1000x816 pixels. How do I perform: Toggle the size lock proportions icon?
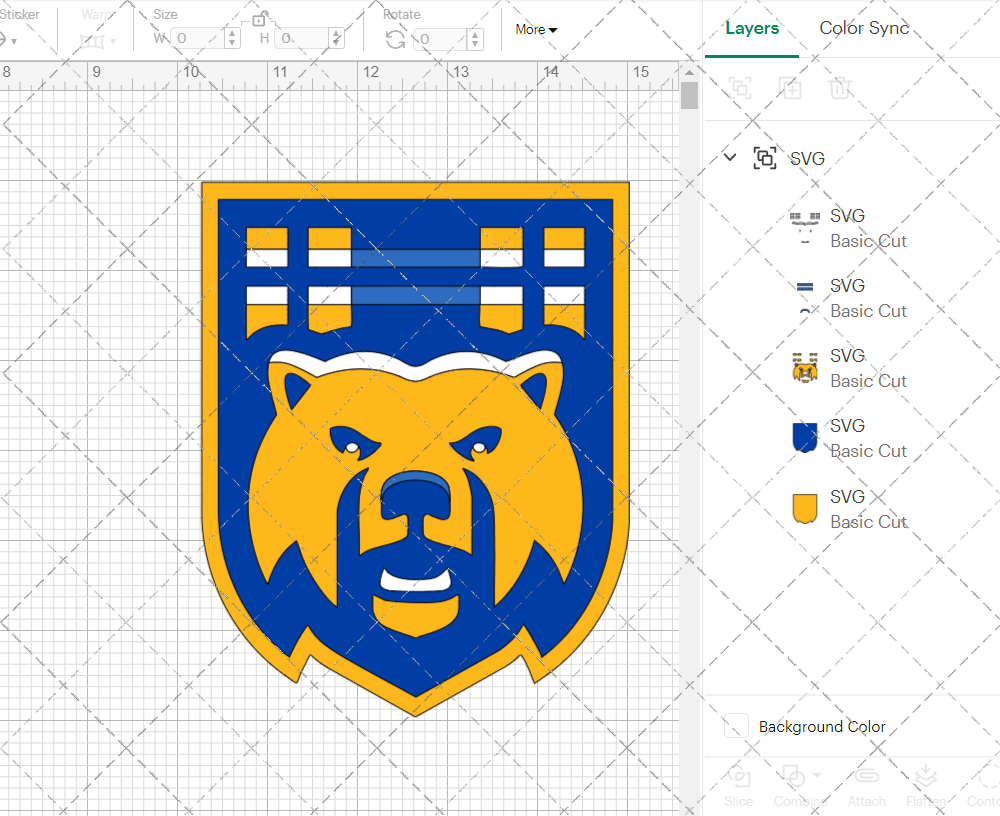click(x=260, y=17)
